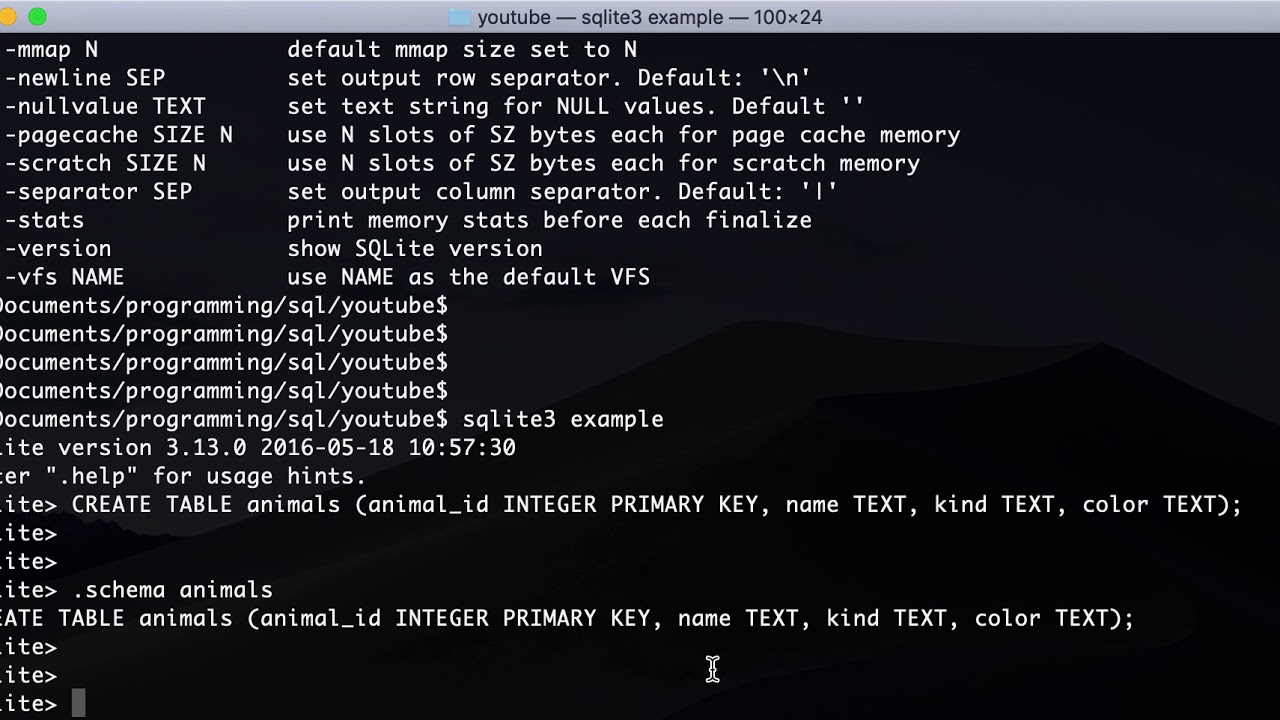Click the '-vfs NAME' option text

[65, 277]
